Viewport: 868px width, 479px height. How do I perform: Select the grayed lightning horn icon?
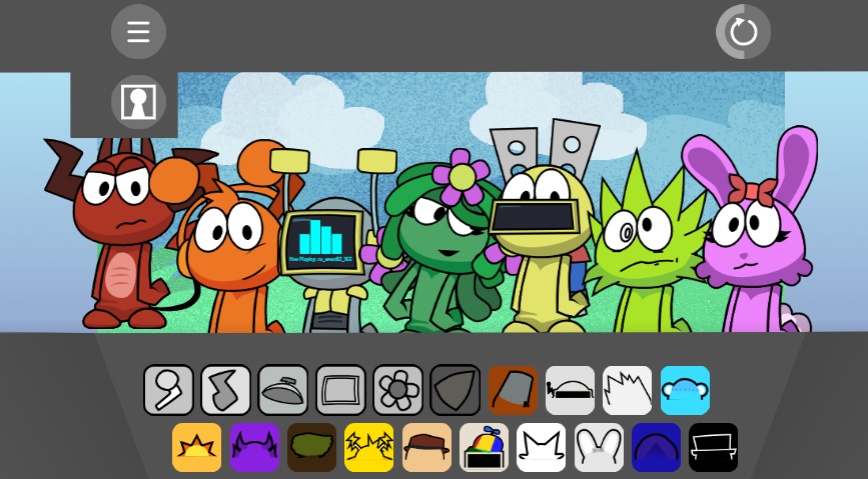(x=225, y=390)
